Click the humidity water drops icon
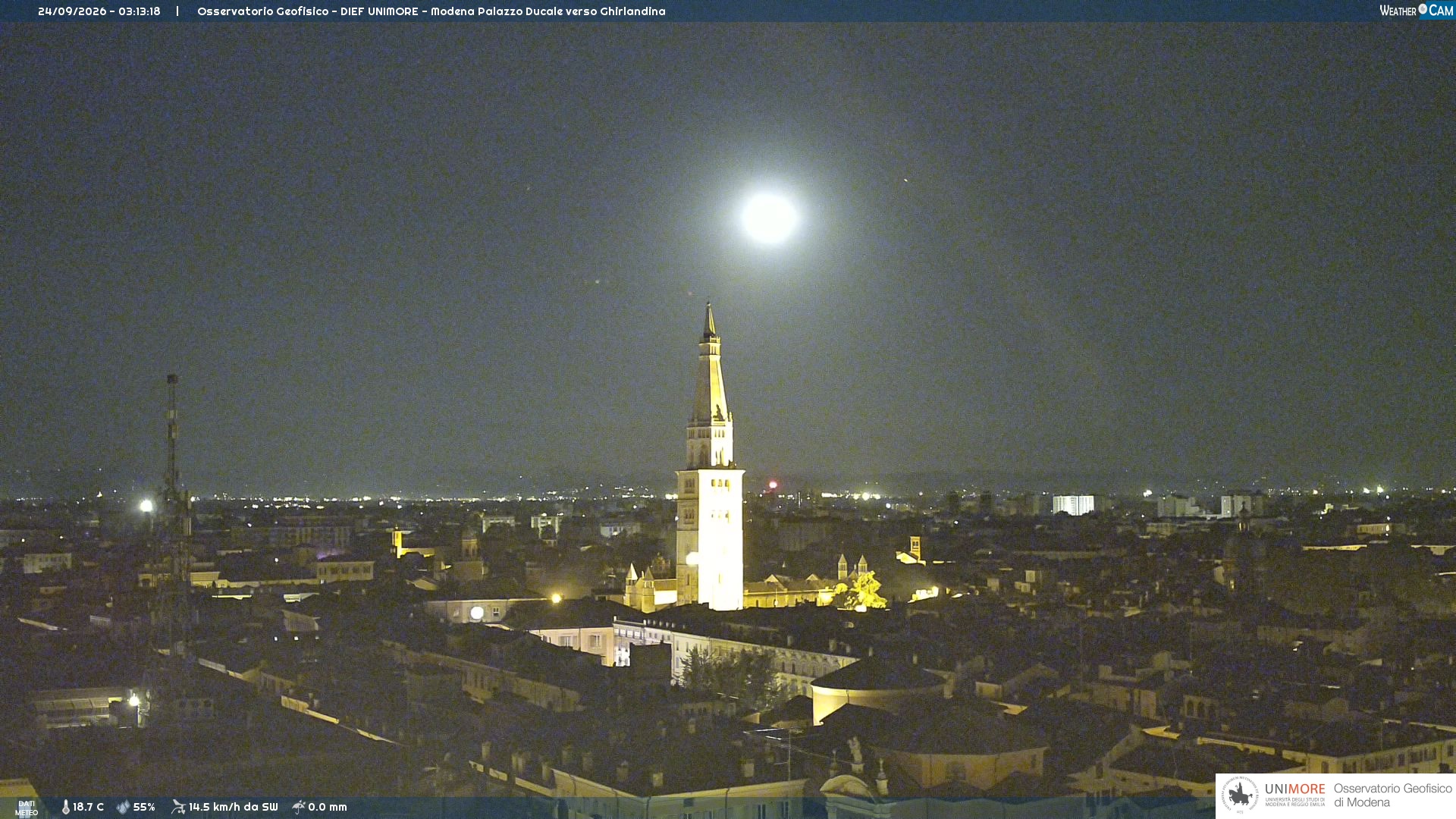1456x819 pixels. click(123, 807)
